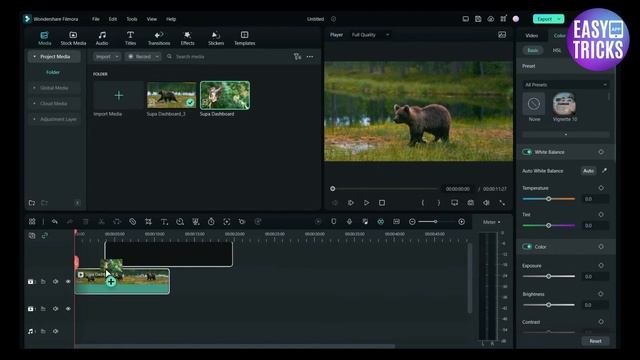The width and height of the screenshot is (640, 360).
Task: Click the Play button in the player
Action: [x=366, y=203]
